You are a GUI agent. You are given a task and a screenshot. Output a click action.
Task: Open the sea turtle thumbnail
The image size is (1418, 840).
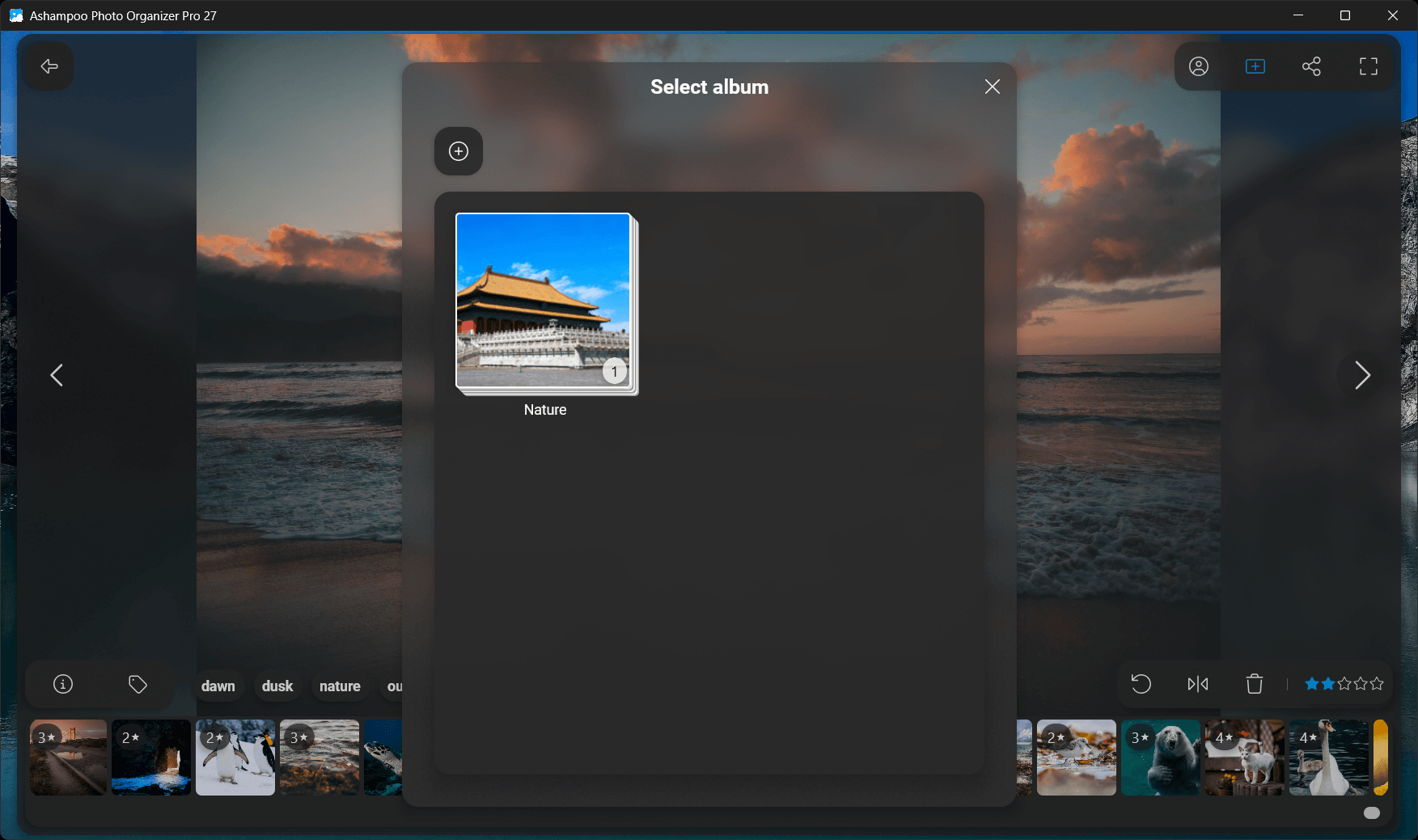click(x=383, y=758)
